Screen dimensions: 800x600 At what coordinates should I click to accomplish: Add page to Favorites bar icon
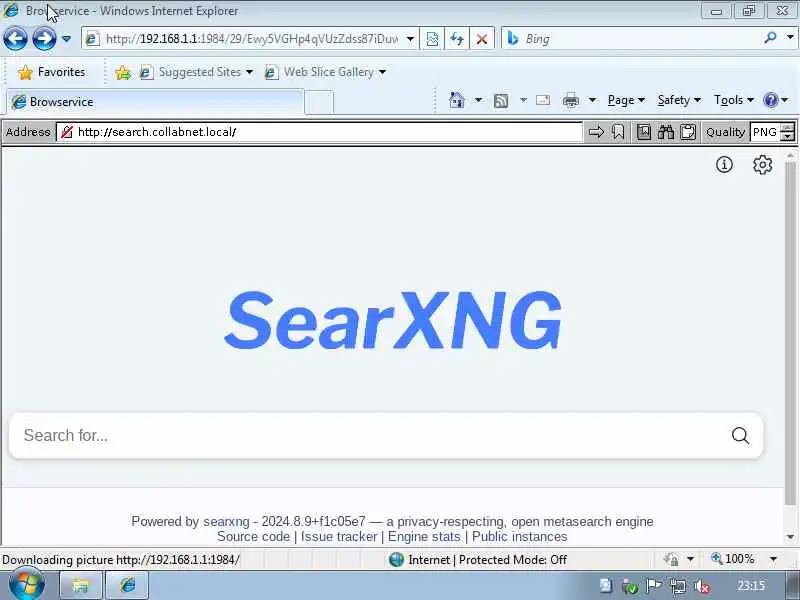tap(123, 73)
